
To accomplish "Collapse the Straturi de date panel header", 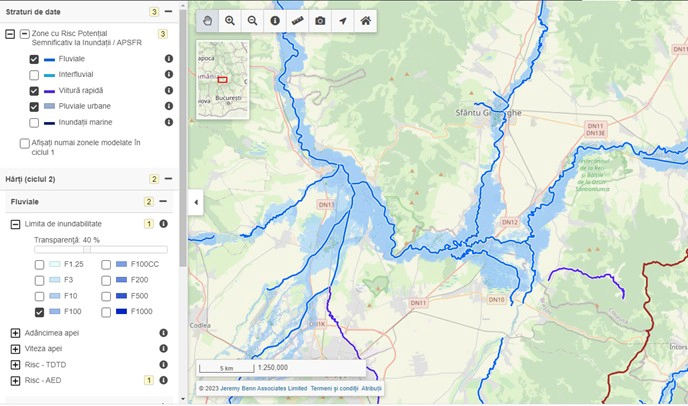I will coord(168,11).
